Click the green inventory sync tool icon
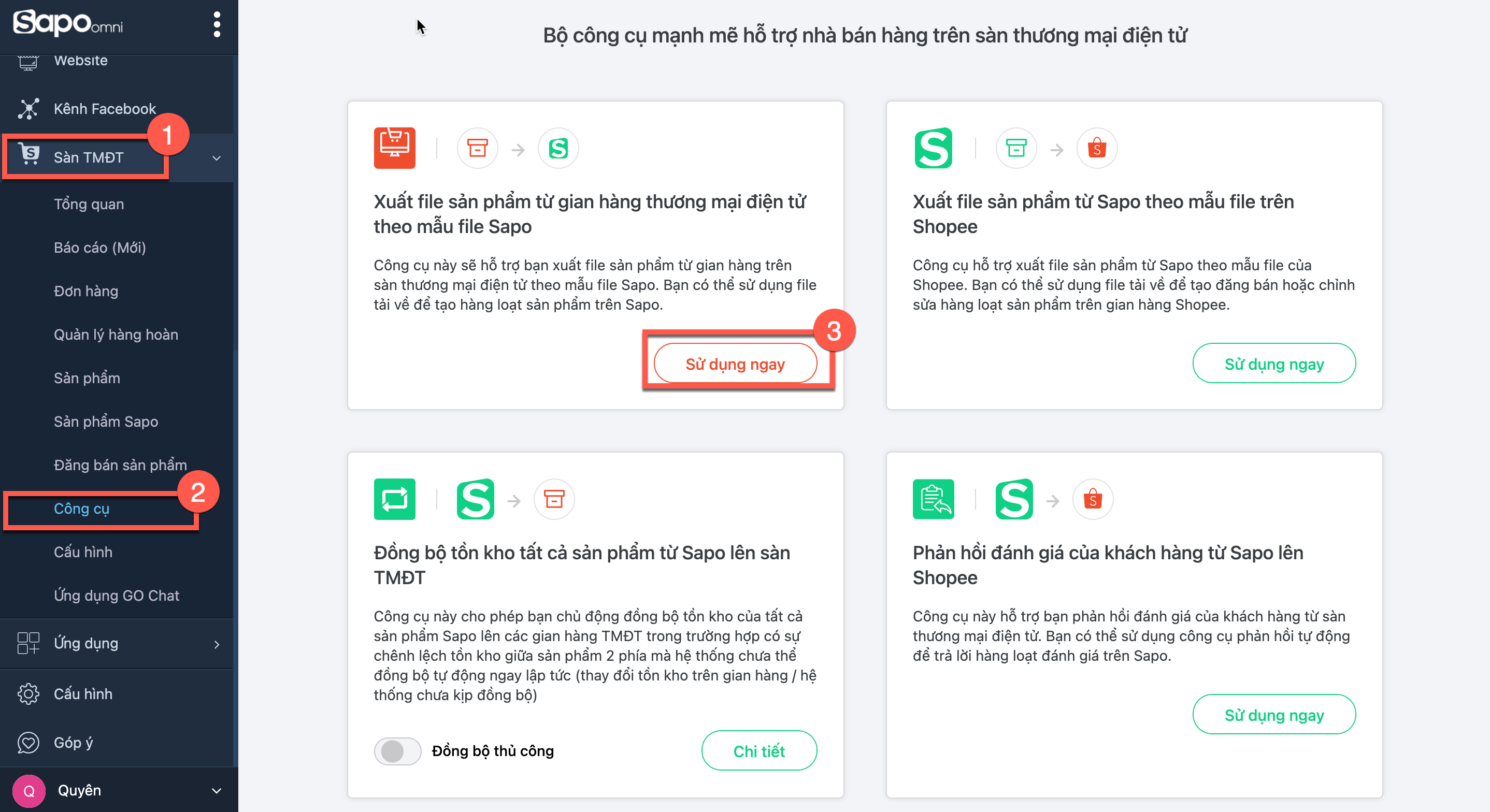Image resolution: width=1490 pixels, height=812 pixels. point(394,499)
